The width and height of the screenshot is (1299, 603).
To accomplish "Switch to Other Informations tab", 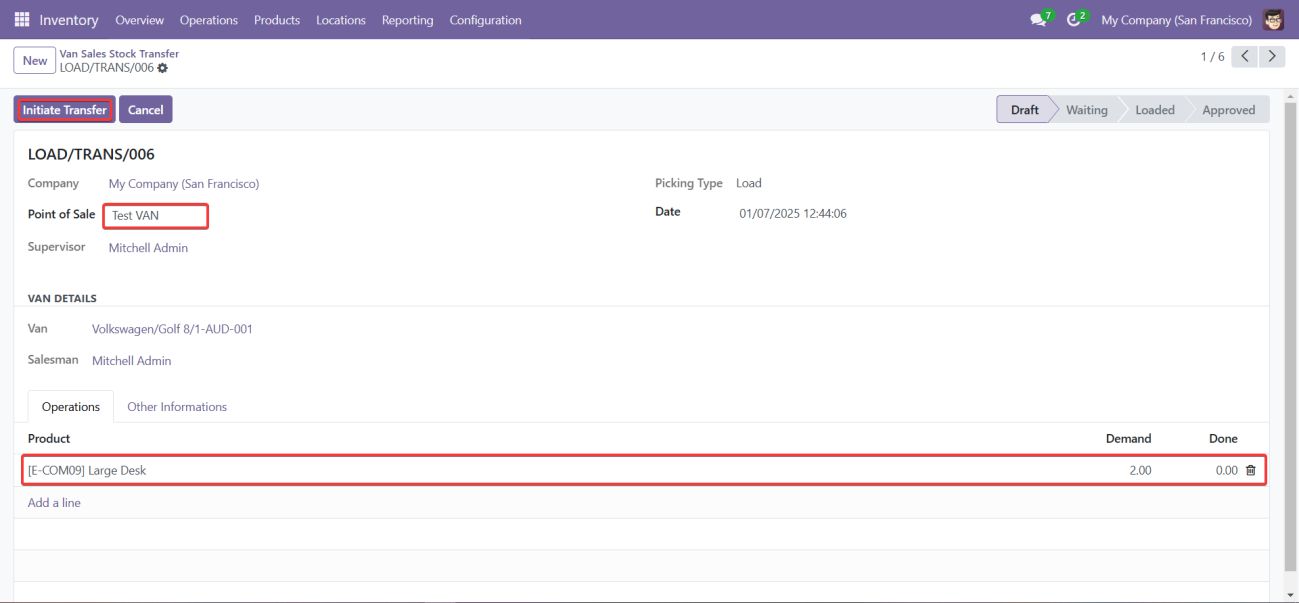I will coord(177,407).
